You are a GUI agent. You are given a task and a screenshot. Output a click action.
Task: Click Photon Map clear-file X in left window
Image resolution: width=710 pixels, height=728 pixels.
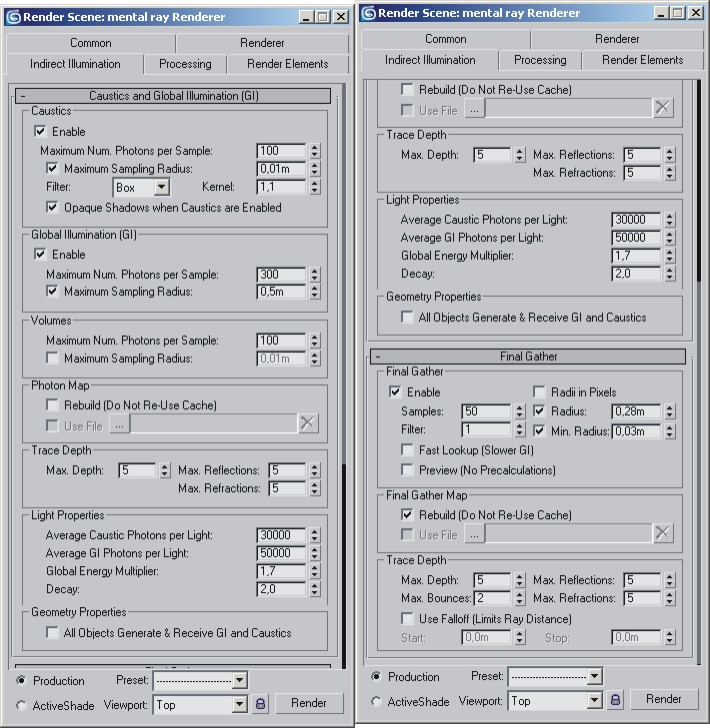coord(308,423)
